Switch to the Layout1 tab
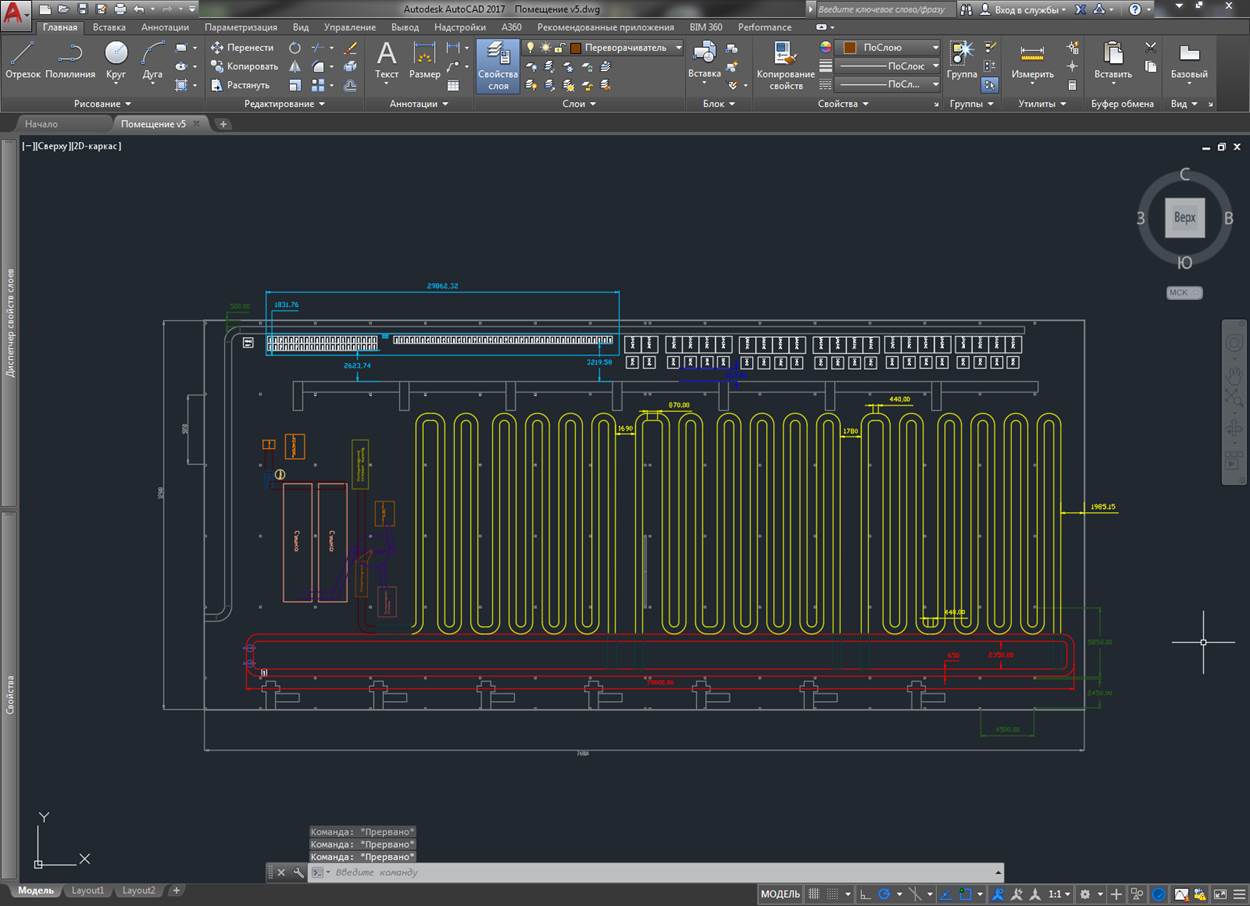Screen dimensions: 1250x906 click(87, 890)
